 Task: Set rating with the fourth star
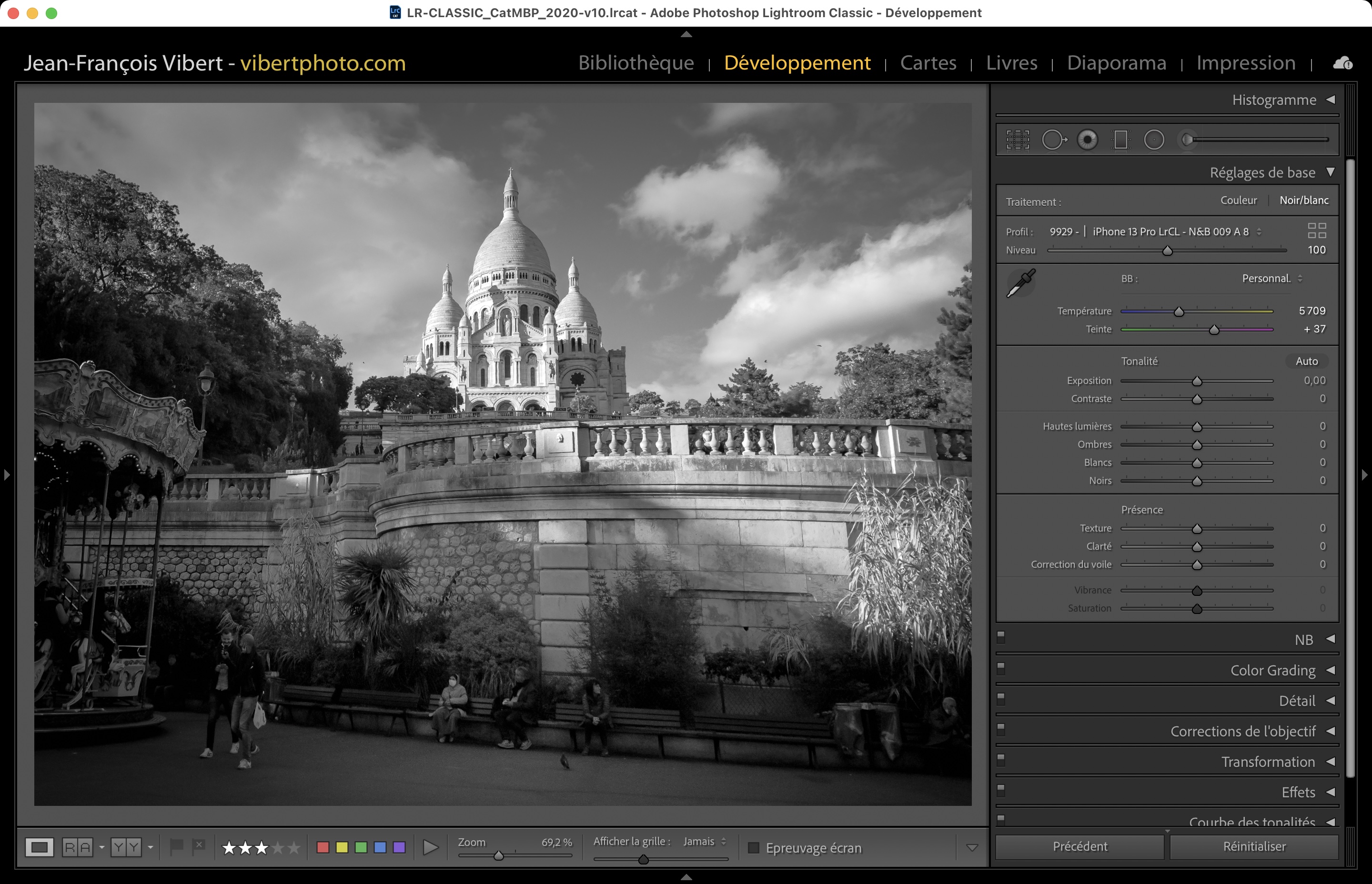[x=278, y=847]
